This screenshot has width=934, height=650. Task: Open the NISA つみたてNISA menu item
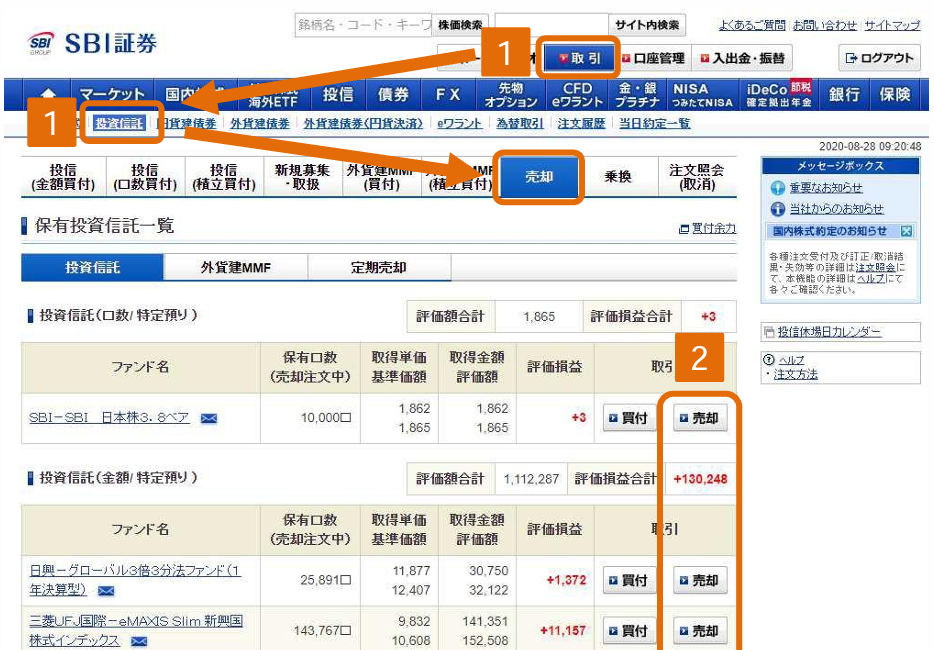[702, 94]
